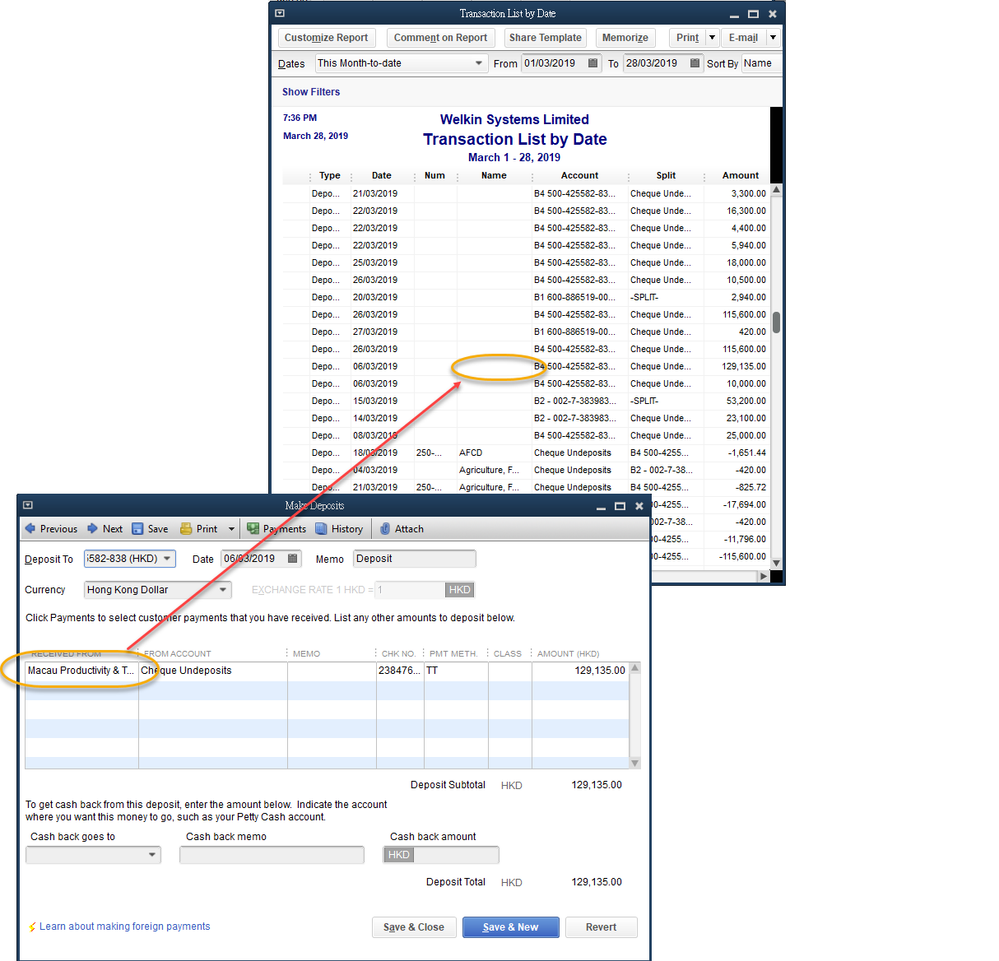Click Save & New button
This screenshot has height=961, width=999.
510,927
